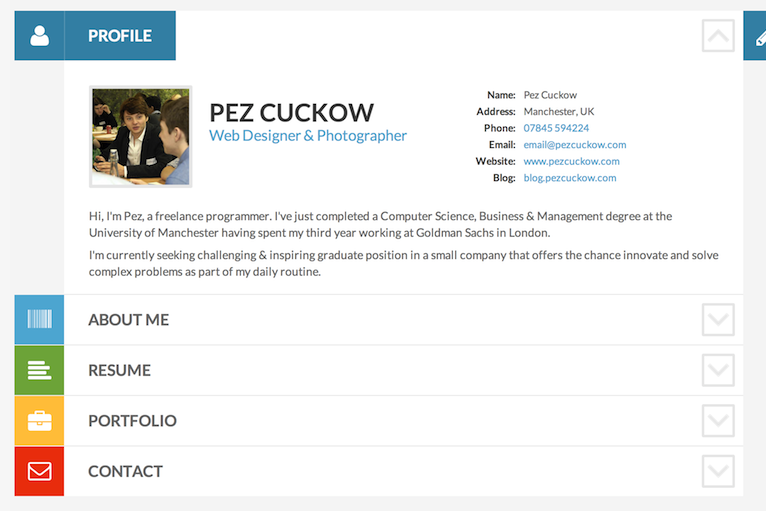Click the green Resume lines icon
The image size is (766, 511).
pyautogui.click(x=39, y=370)
